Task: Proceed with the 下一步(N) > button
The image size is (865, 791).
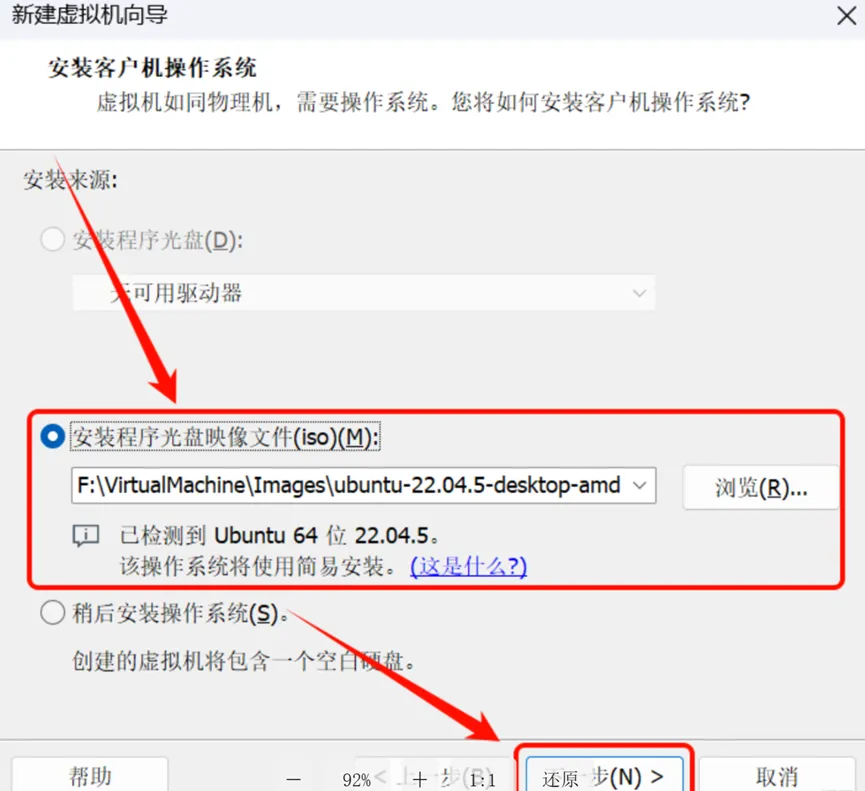Action: pos(605,777)
